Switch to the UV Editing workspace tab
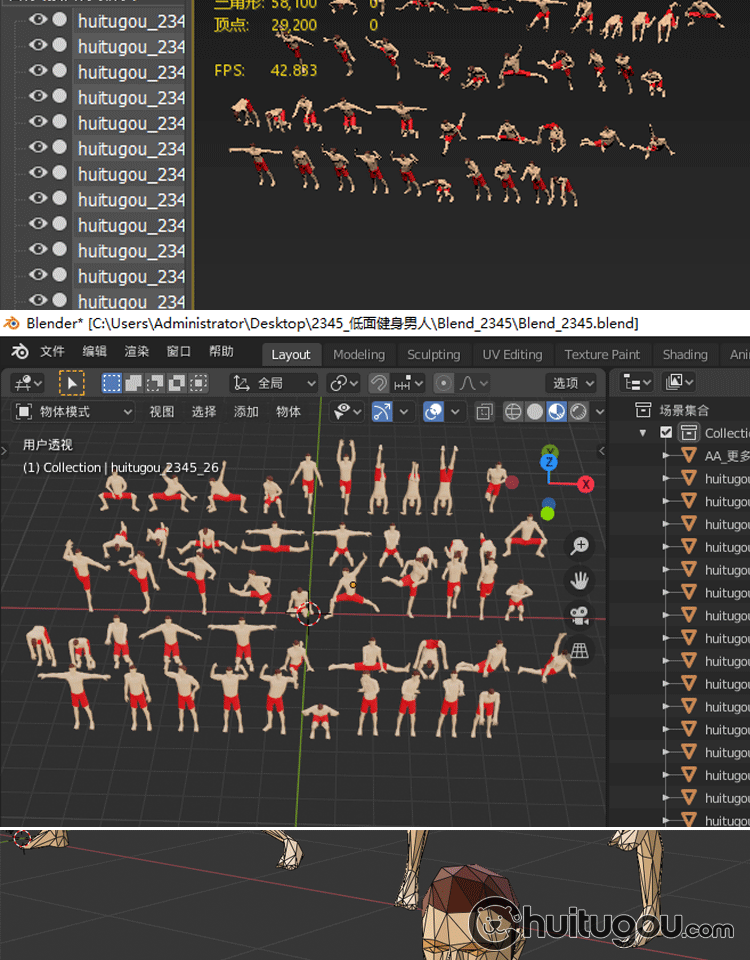 coord(512,354)
